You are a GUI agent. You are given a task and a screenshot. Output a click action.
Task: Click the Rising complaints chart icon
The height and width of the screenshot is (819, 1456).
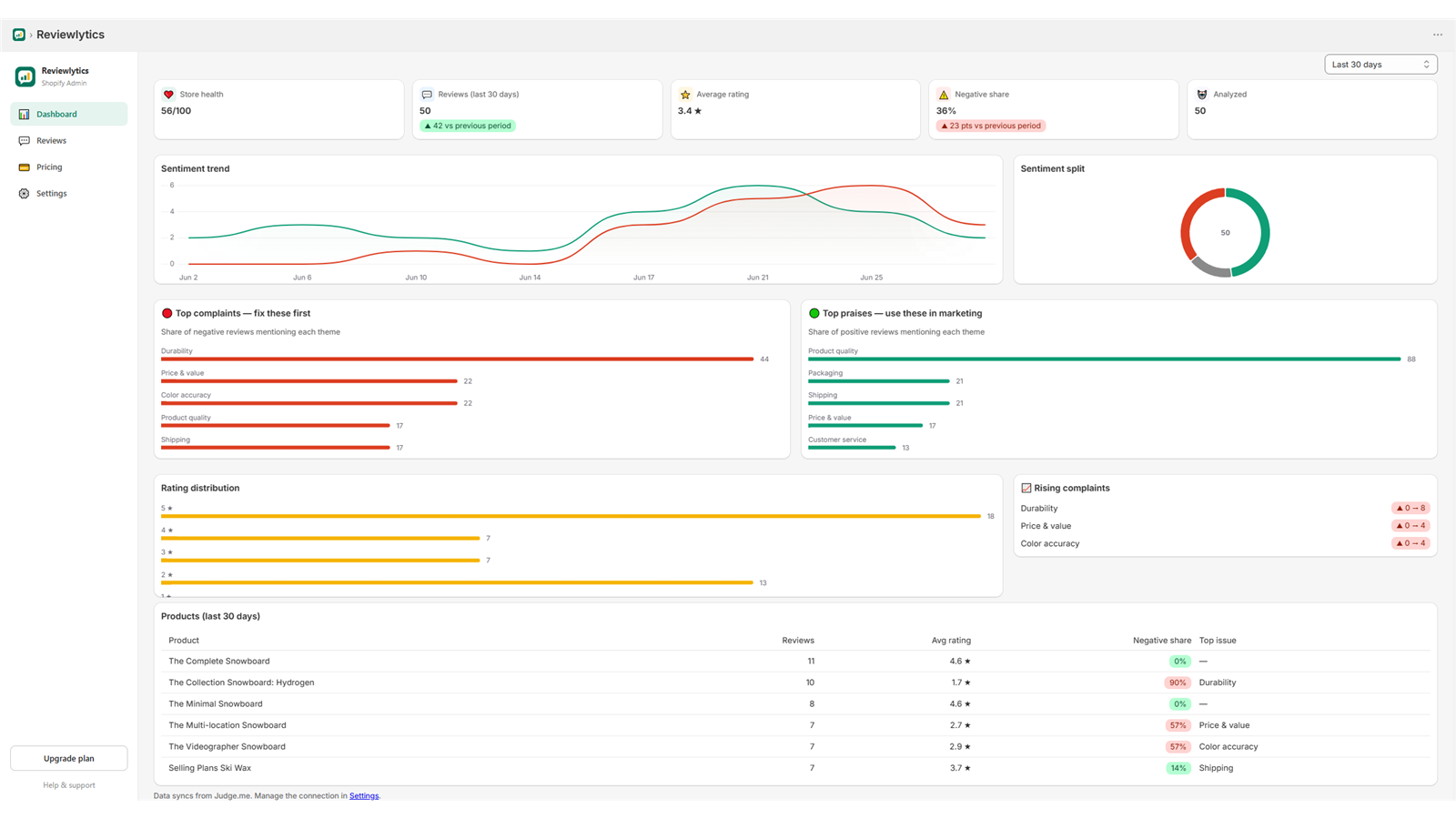tap(1026, 489)
